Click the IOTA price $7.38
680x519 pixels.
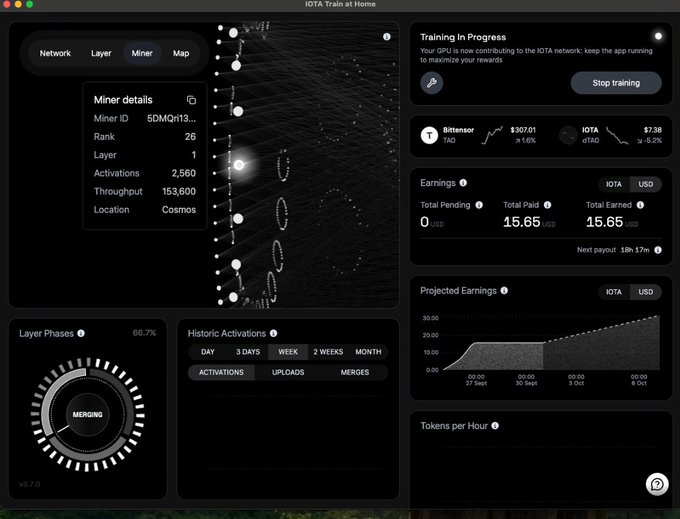653,130
